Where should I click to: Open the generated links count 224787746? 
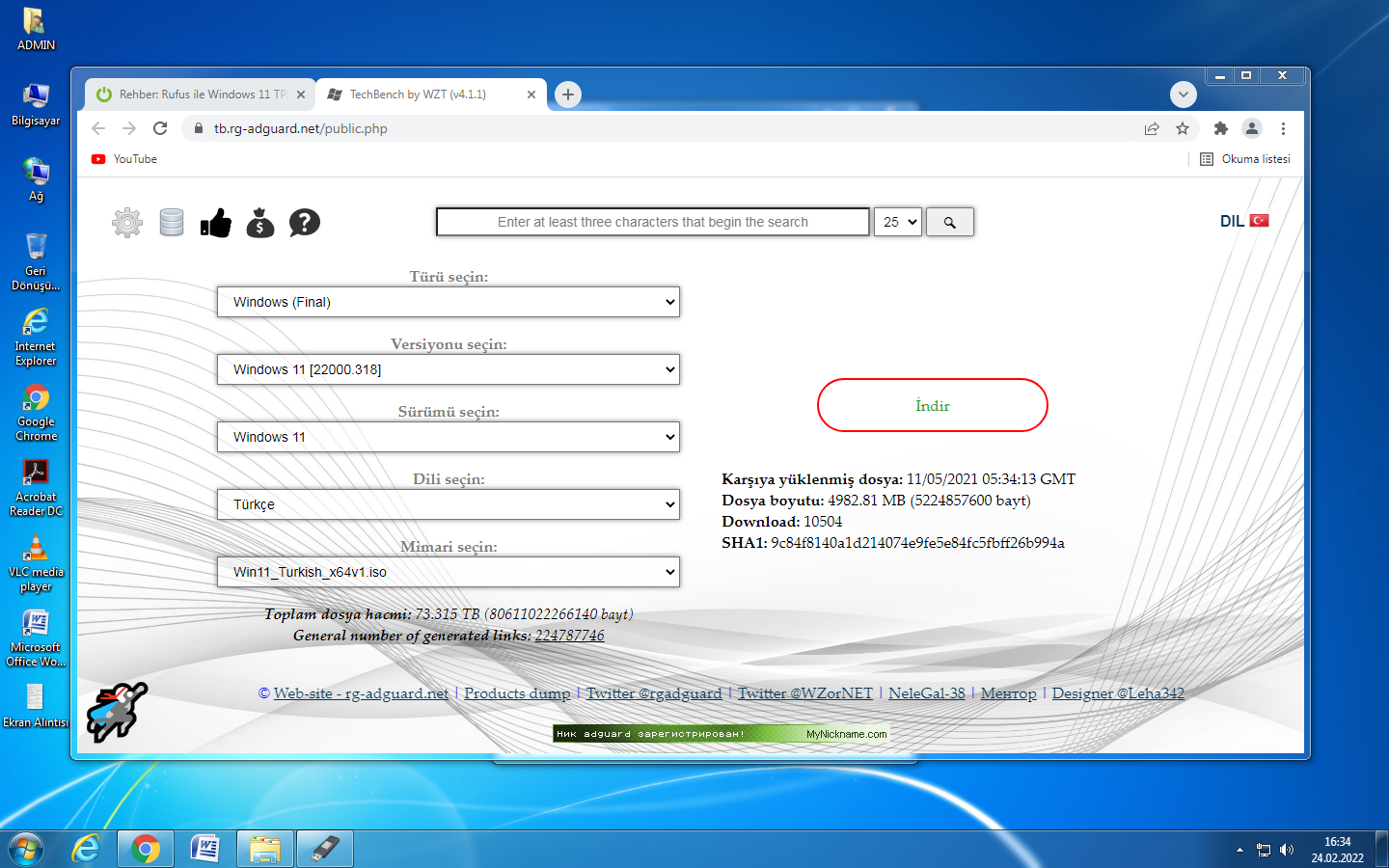(570, 636)
